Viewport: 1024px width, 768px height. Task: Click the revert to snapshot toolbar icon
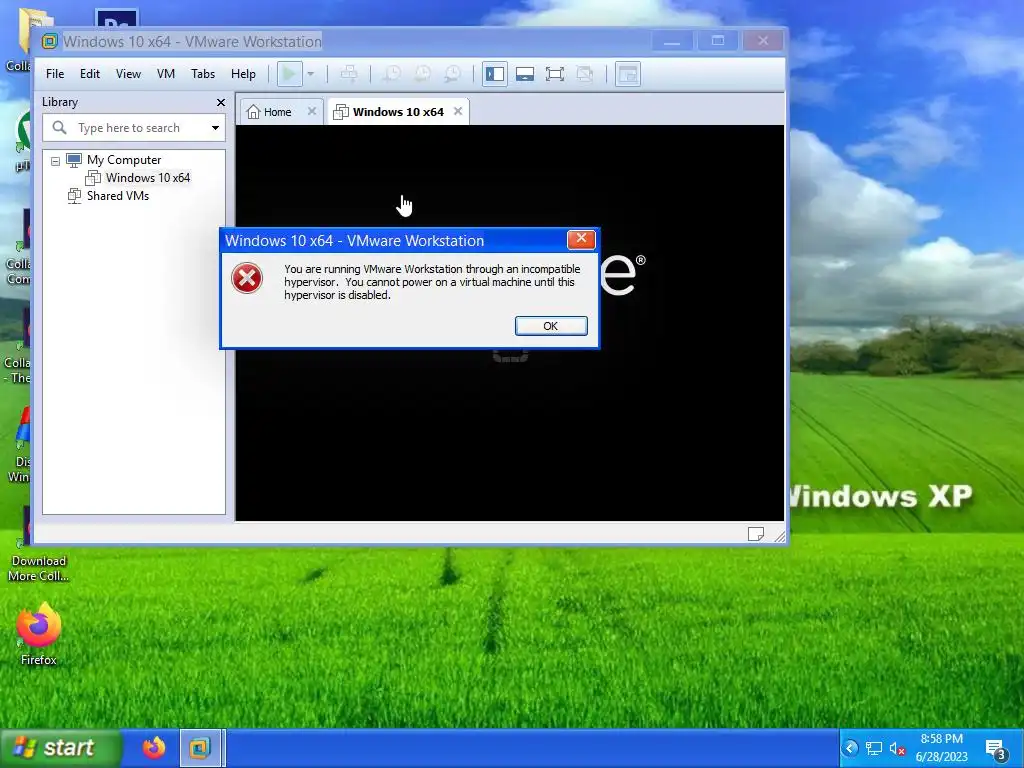[422, 74]
